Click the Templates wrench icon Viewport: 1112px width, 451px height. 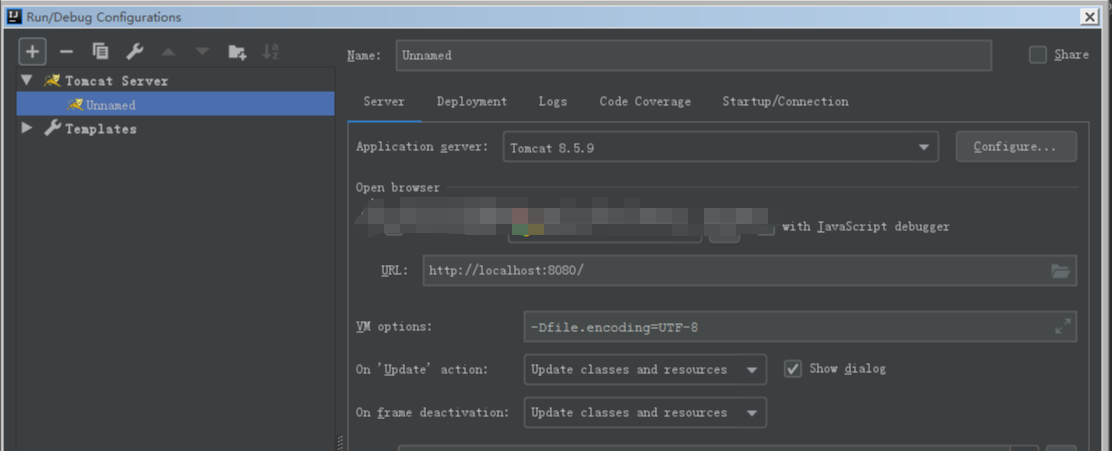(52, 128)
